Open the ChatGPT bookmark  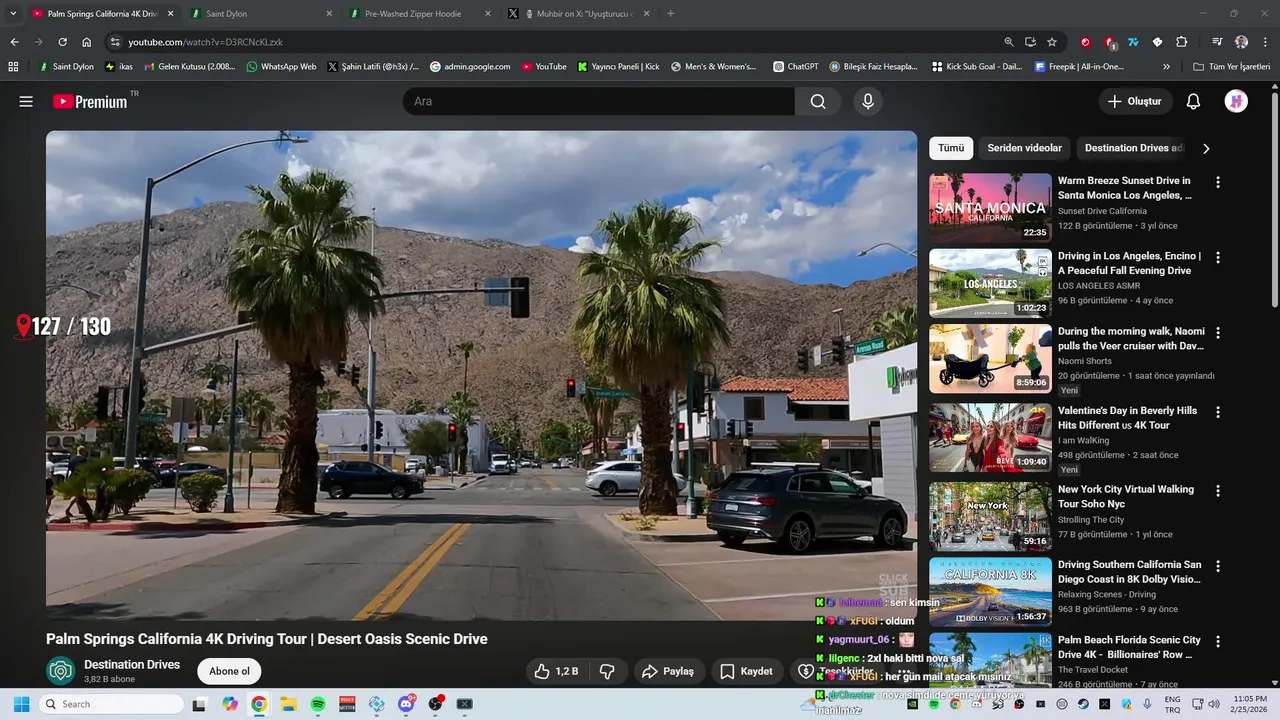point(796,67)
